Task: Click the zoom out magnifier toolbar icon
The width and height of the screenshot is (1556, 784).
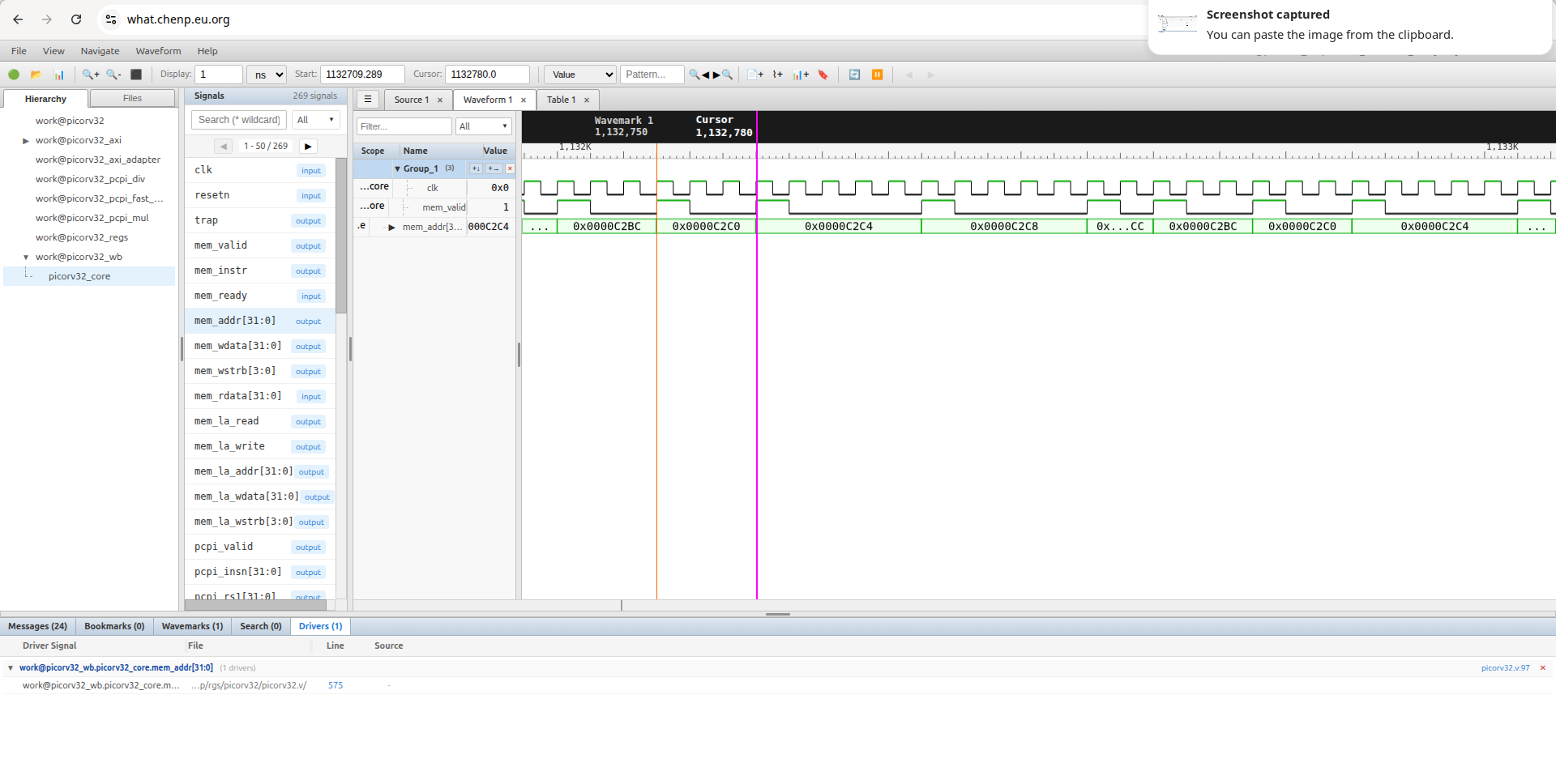Action: (113, 75)
